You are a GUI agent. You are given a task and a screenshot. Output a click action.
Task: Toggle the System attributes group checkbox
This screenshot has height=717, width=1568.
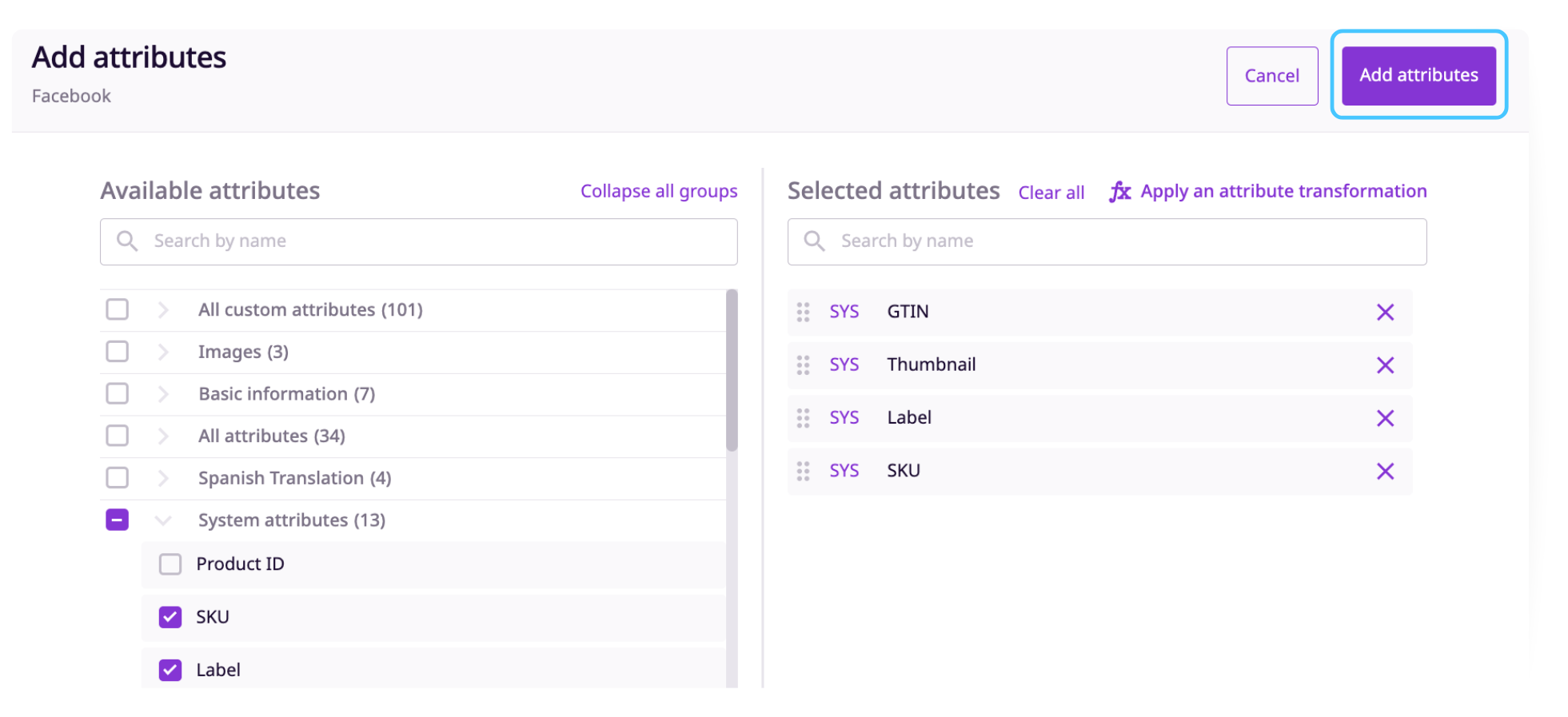118,520
